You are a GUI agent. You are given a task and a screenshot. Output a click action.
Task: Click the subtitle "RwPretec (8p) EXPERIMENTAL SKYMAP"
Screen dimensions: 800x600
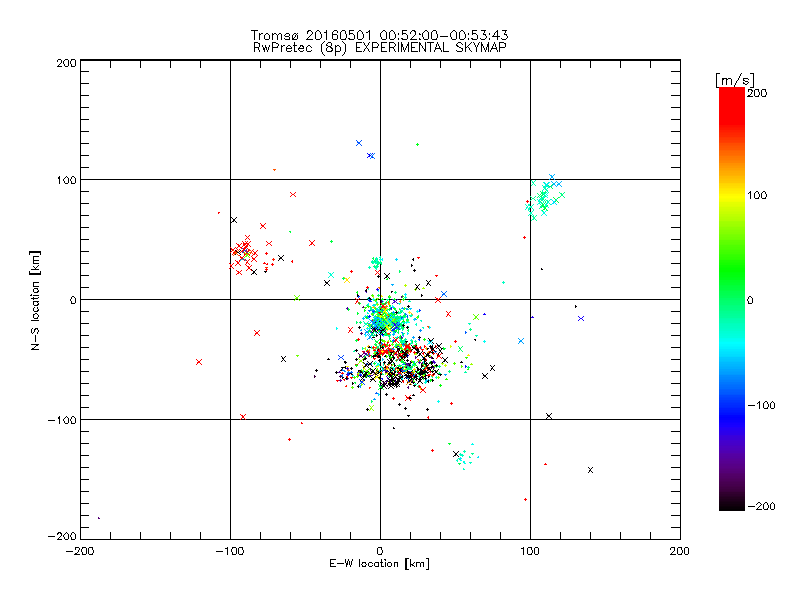coord(380,48)
